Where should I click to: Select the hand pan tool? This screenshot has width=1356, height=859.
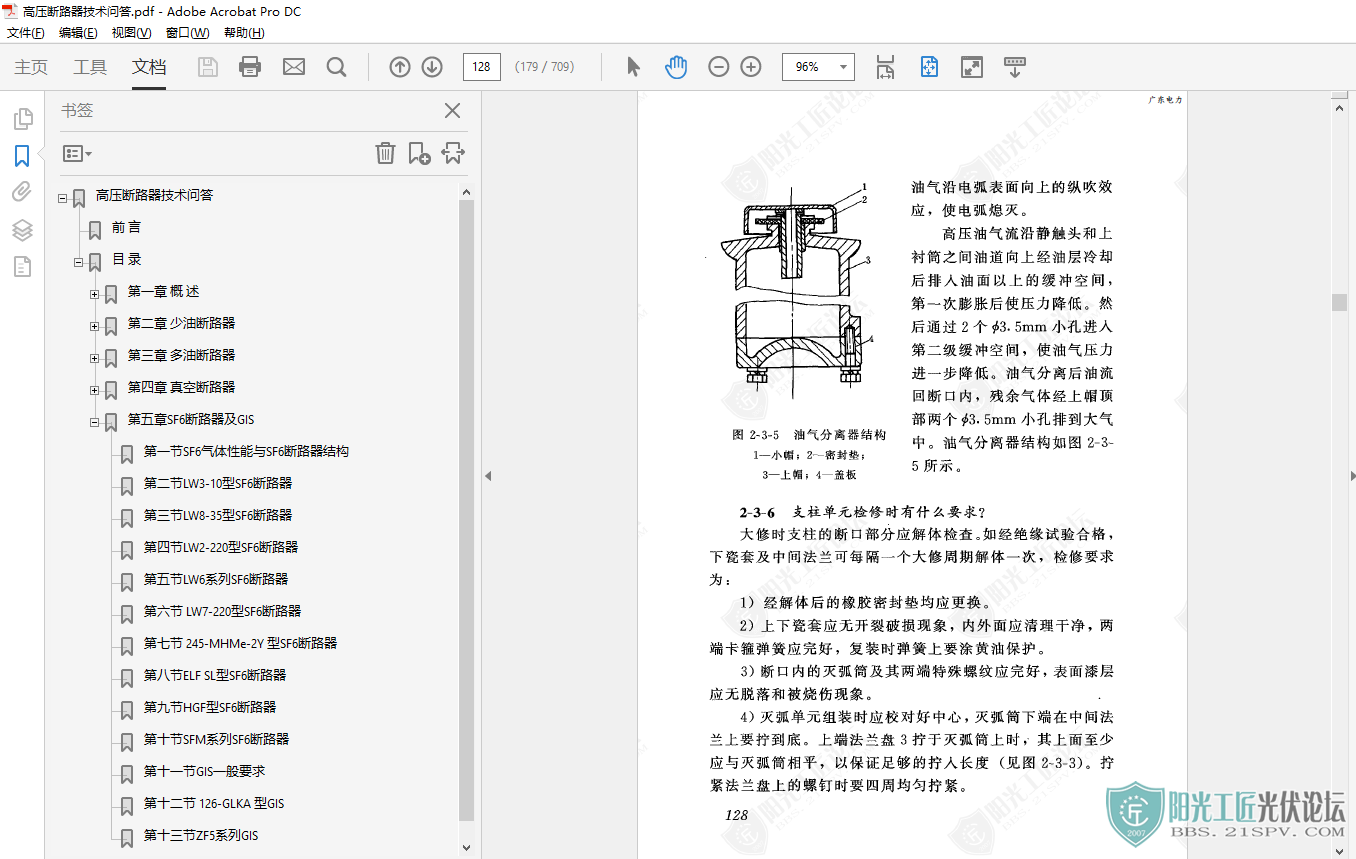(x=676, y=67)
